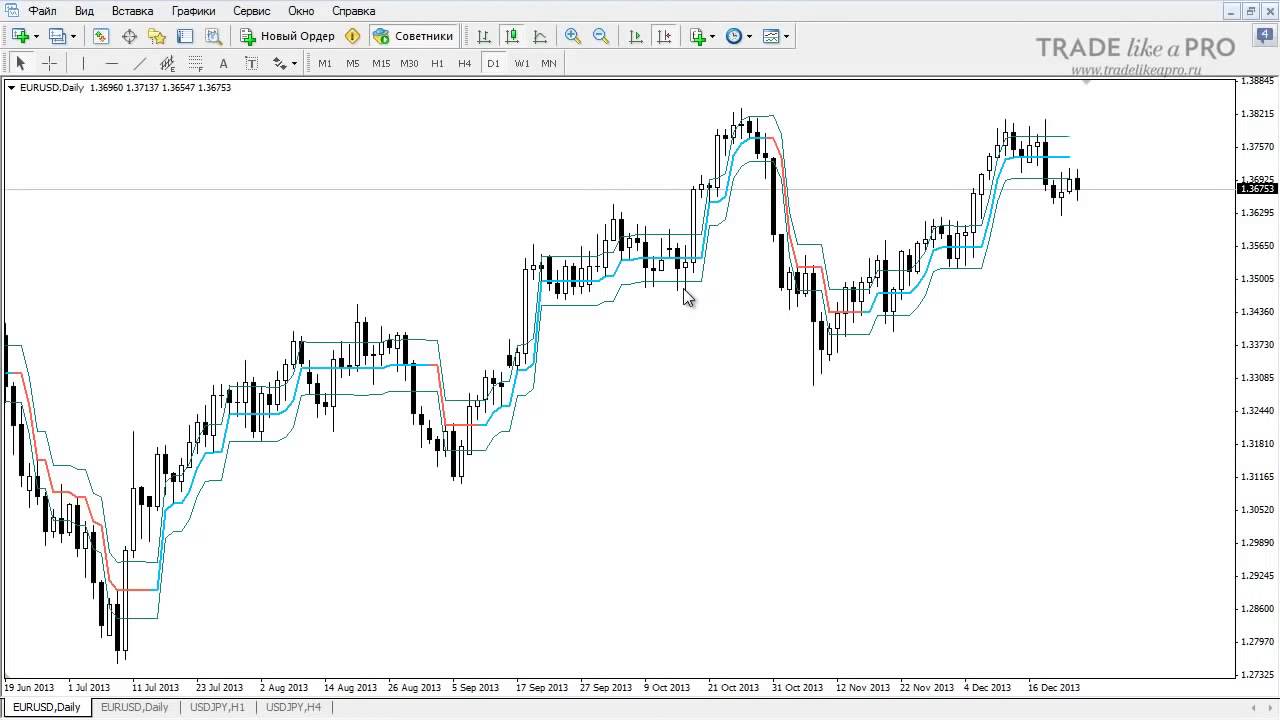Expand the profiles dropdown arrow
This screenshot has width=1280, height=720.
[73, 36]
